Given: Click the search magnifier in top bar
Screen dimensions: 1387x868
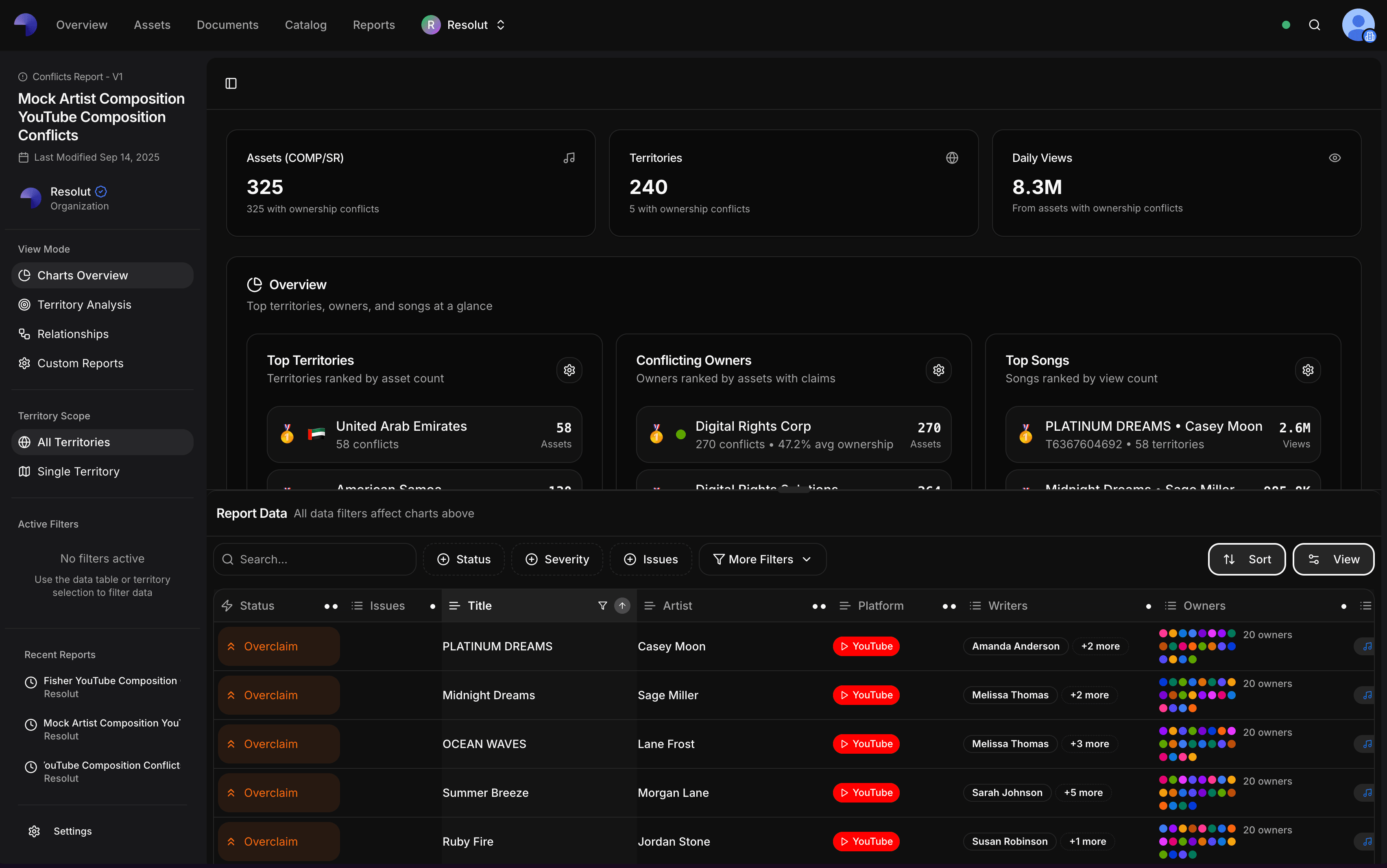Looking at the screenshot, I should pos(1314,25).
